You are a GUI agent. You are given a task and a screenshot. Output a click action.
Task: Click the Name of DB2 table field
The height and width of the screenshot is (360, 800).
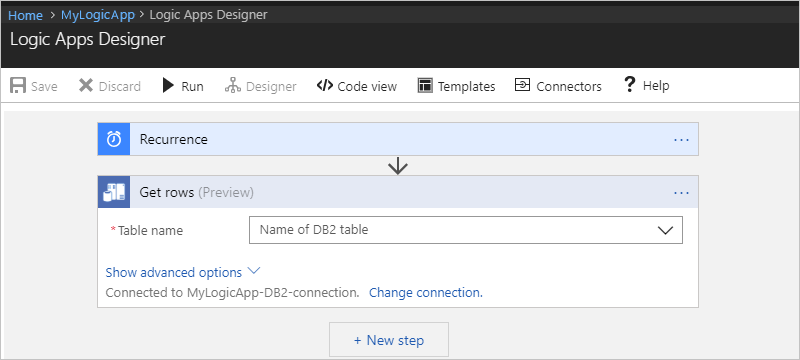click(x=465, y=230)
